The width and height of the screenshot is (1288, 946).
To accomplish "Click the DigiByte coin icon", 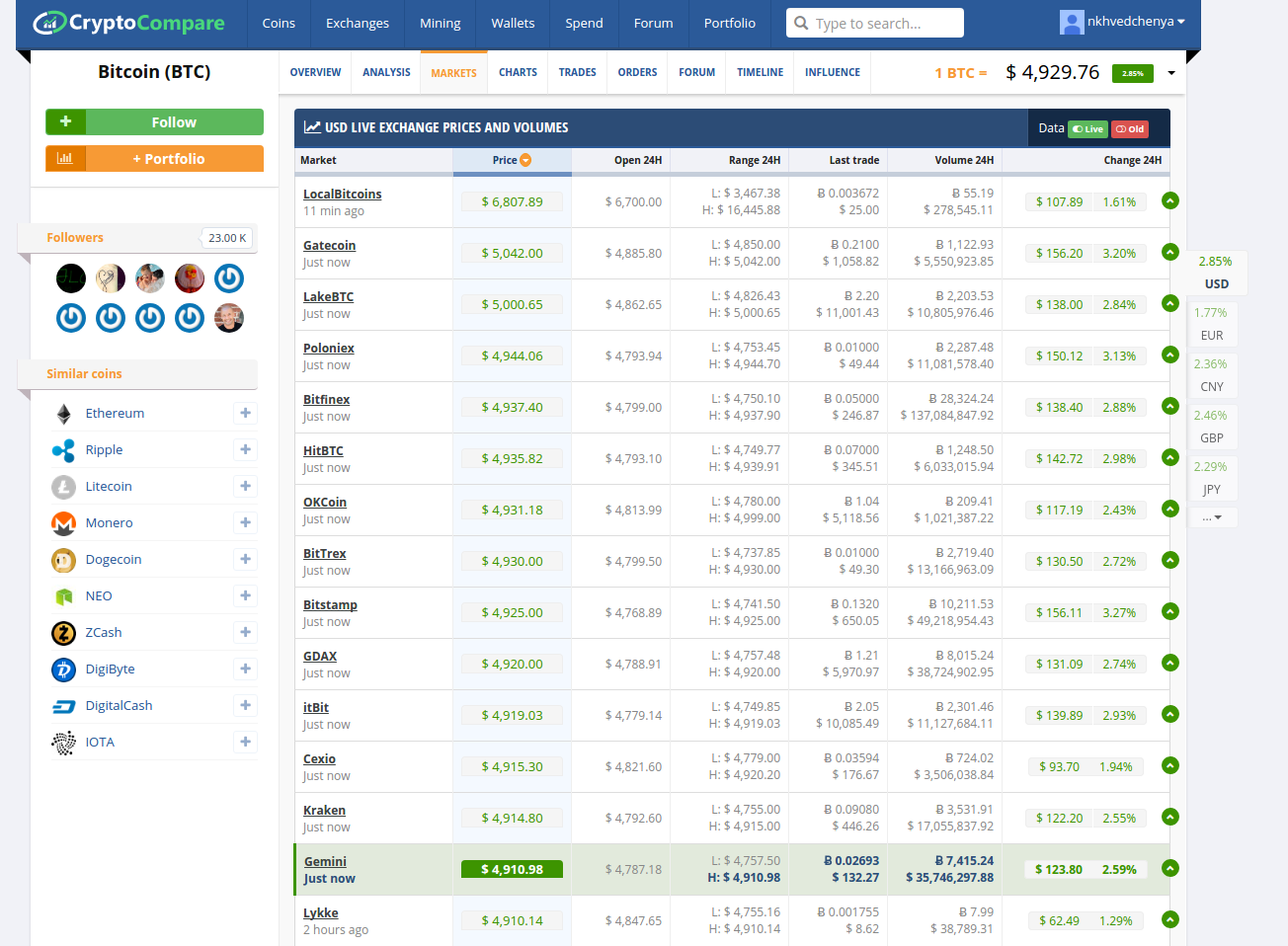I will (x=63, y=670).
